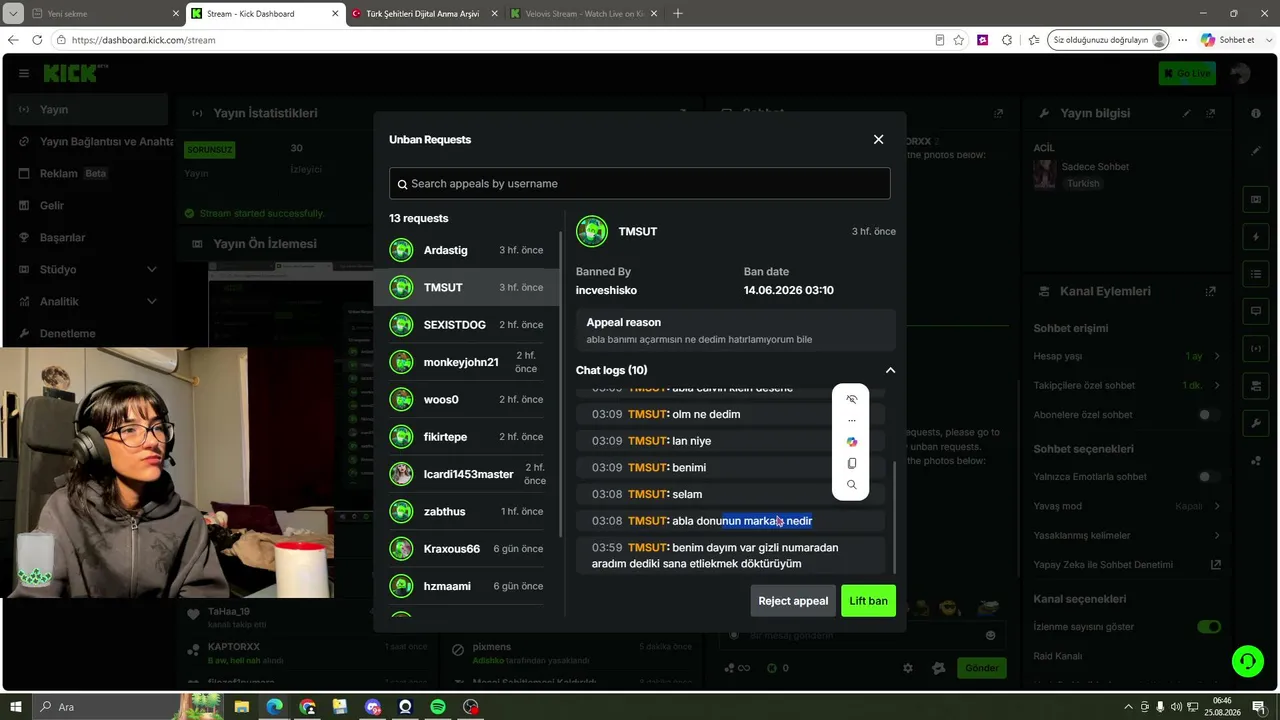Open Yavaş mod options chevron

1217,506
